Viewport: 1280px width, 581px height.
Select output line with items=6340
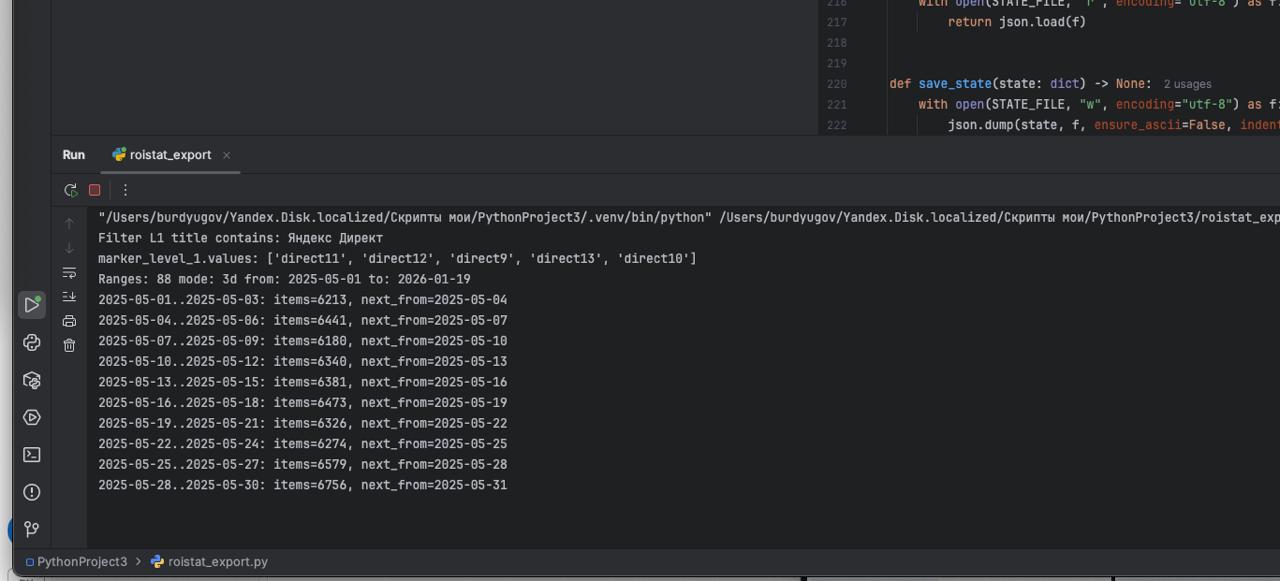pyautogui.click(x=302, y=362)
